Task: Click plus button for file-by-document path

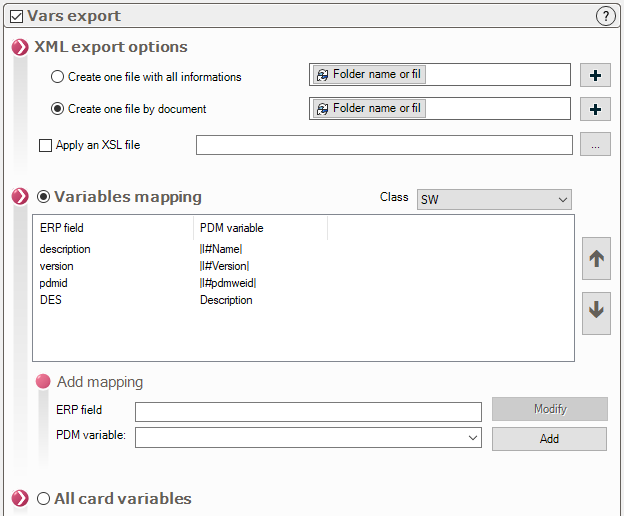Action: coord(596,109)
